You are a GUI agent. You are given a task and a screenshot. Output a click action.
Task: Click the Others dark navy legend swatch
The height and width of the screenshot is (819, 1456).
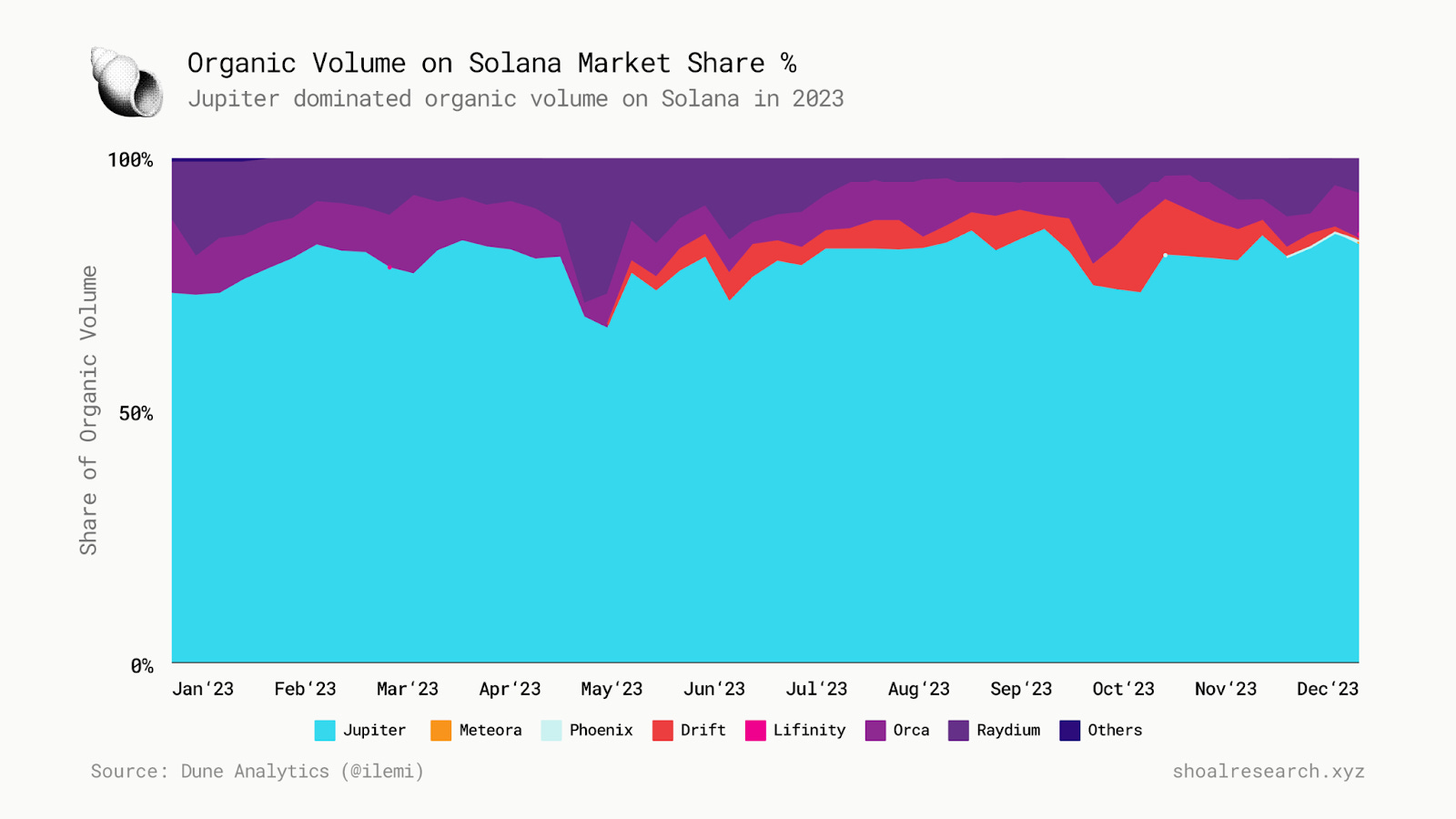click(x=1070, y=730)
